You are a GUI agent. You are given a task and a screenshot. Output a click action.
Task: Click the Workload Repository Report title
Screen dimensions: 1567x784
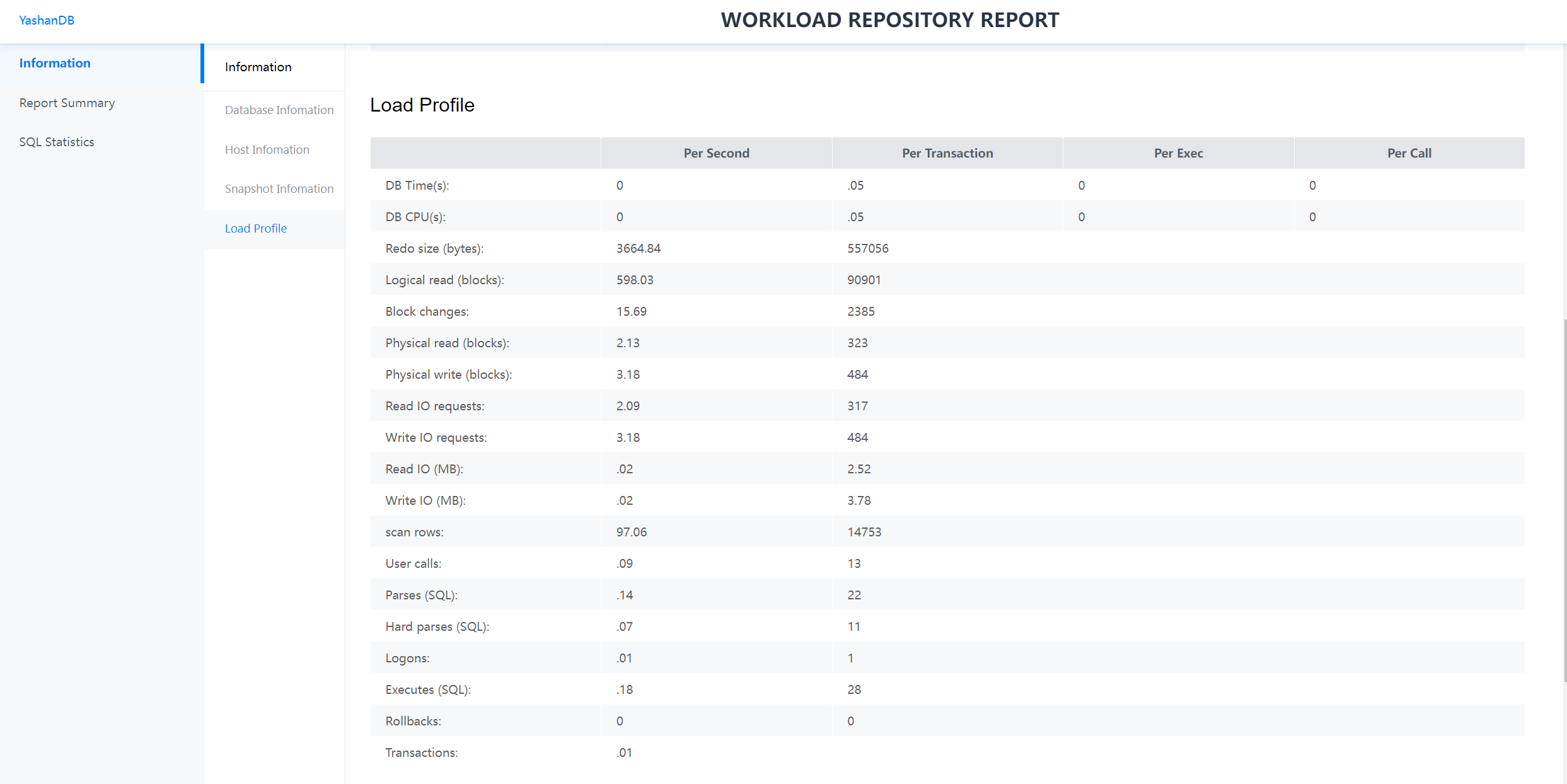tap(889, 20)
